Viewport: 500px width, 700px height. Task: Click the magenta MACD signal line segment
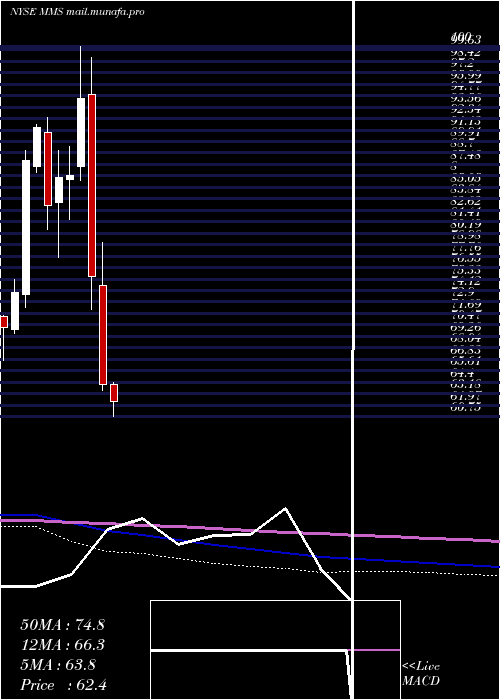click(x=377, y=650)
